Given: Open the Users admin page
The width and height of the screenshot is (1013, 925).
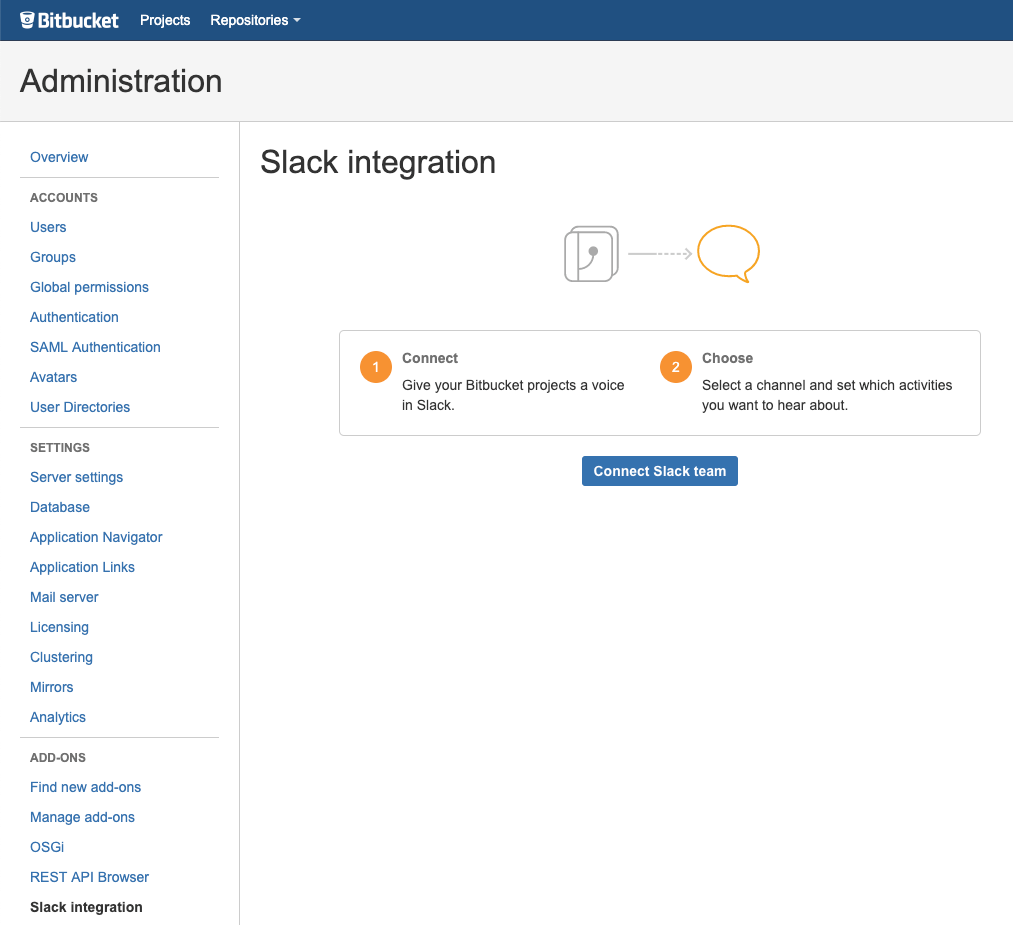Looking at the screenshot, I should pos(48,227).
